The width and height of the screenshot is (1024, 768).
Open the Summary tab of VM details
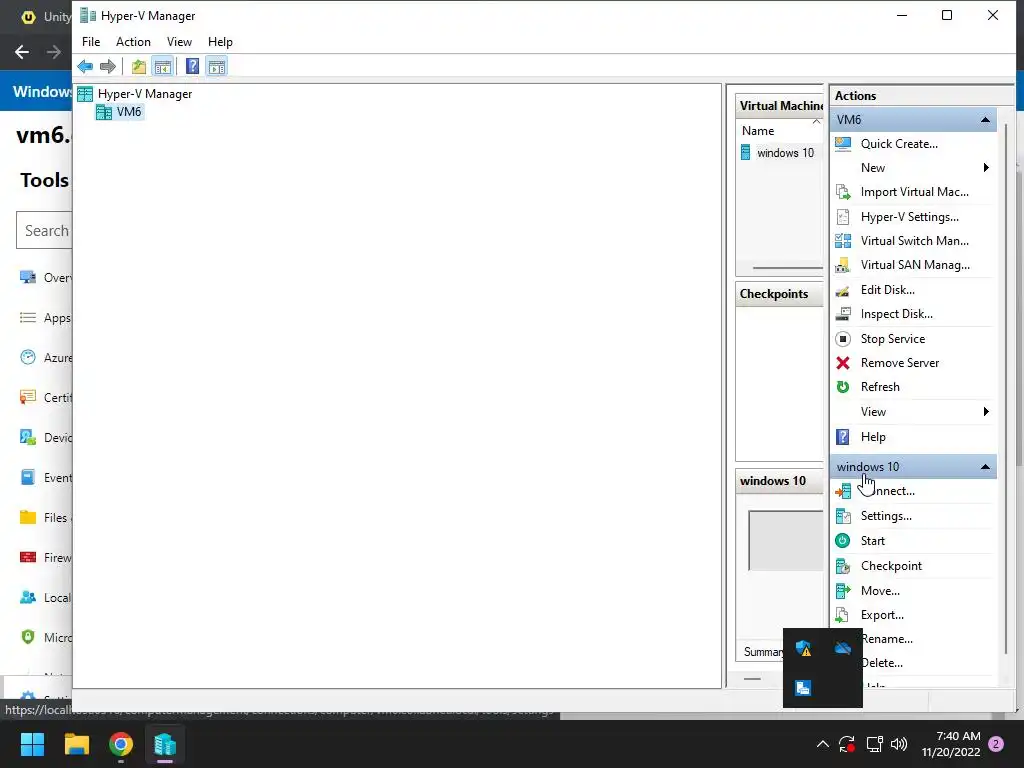pos(762,652)
